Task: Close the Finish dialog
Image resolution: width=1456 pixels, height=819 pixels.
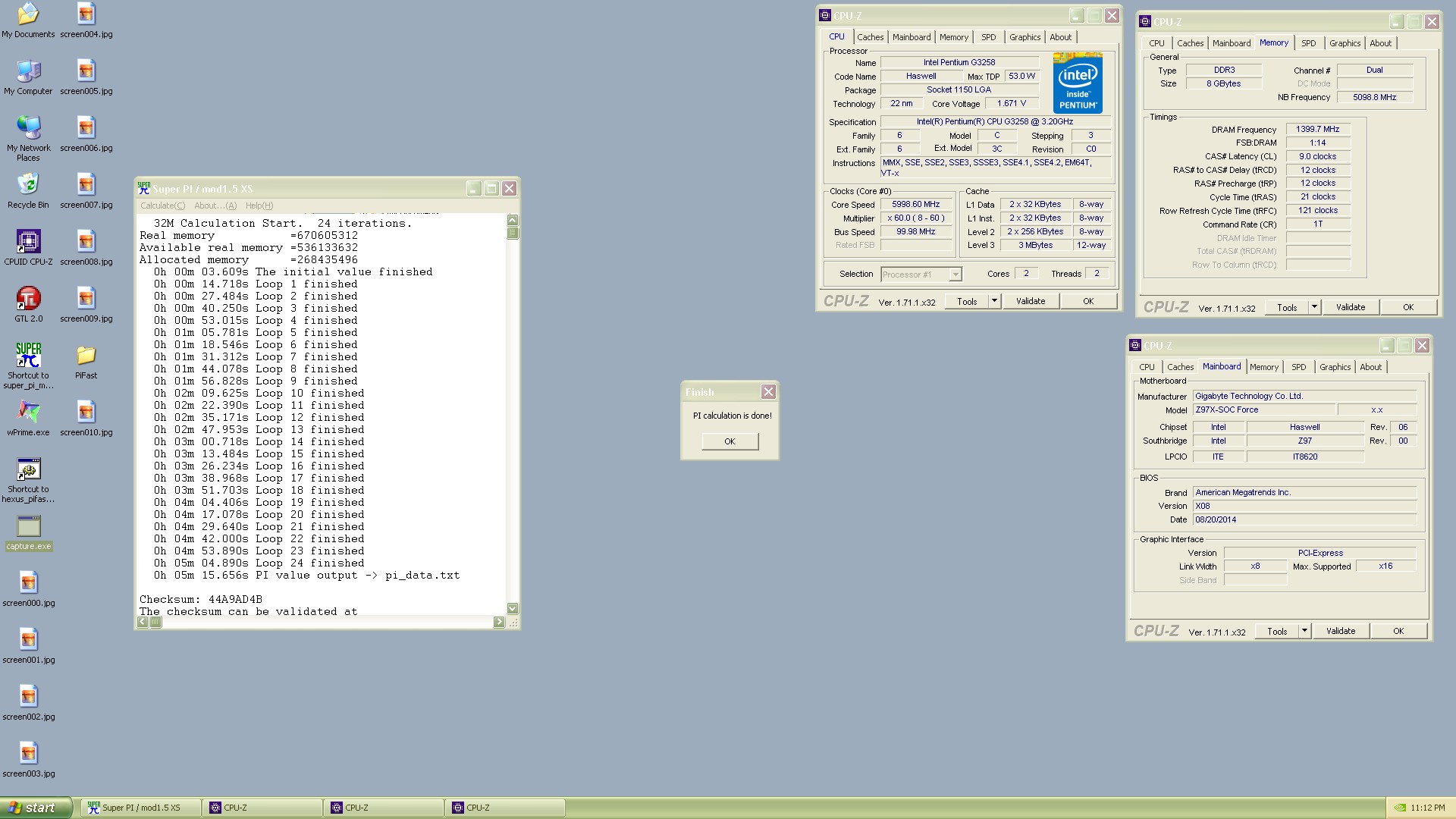Action: 768,392
